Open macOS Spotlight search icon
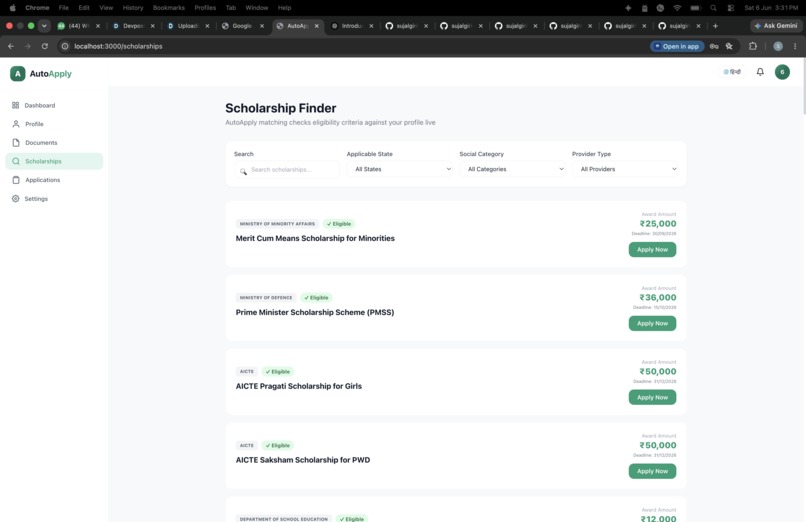This screenshot has height=522, width=806. pyautogui.click(x=713, y=8)
